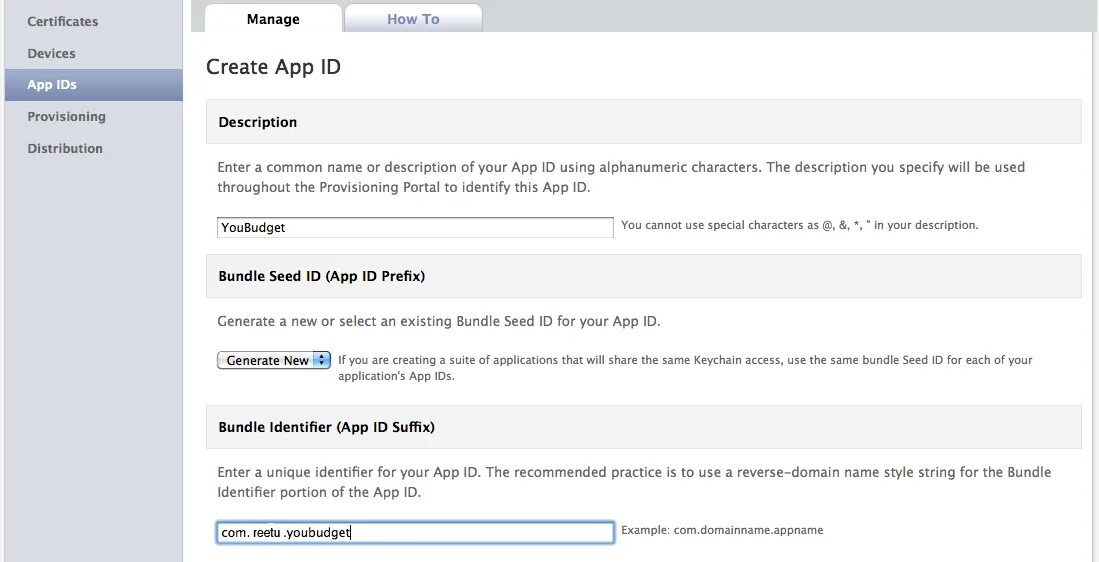This screenshot has height=562, width=1099.
Task: Click the Keychain access hint text
Action: (x=685, y=368)
